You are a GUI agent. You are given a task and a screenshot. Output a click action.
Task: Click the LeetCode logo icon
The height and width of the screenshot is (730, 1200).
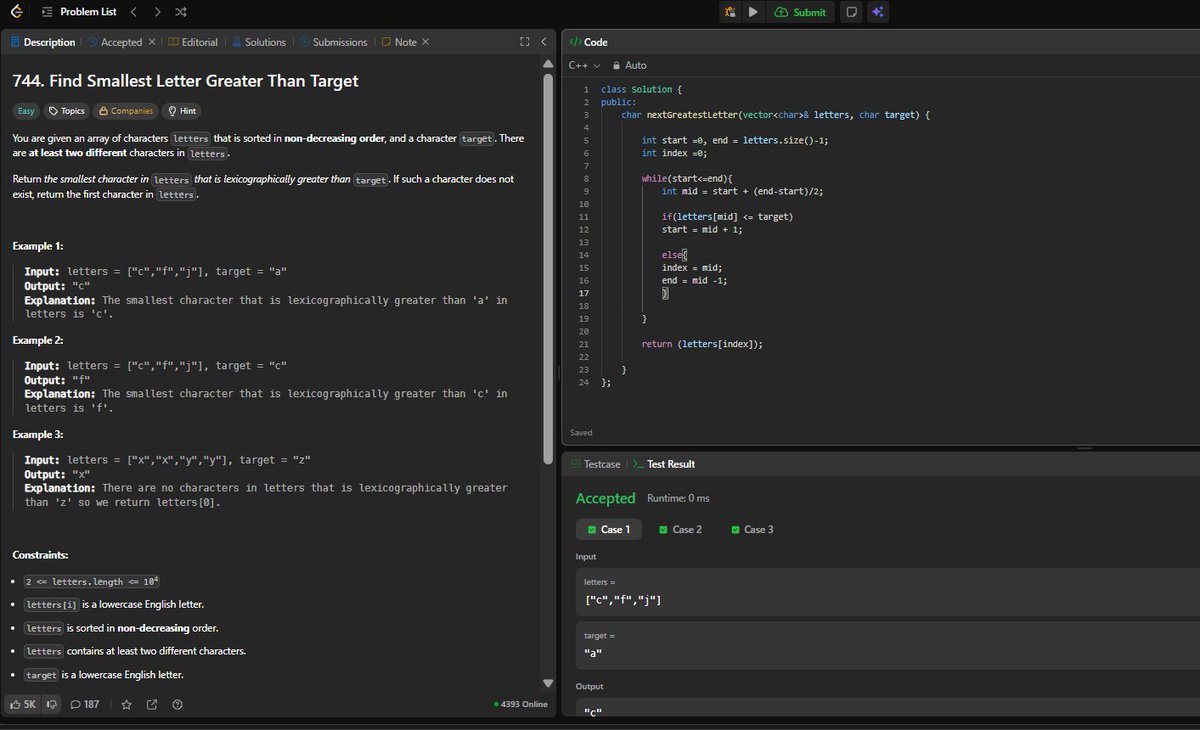click(x=15, y=12)
